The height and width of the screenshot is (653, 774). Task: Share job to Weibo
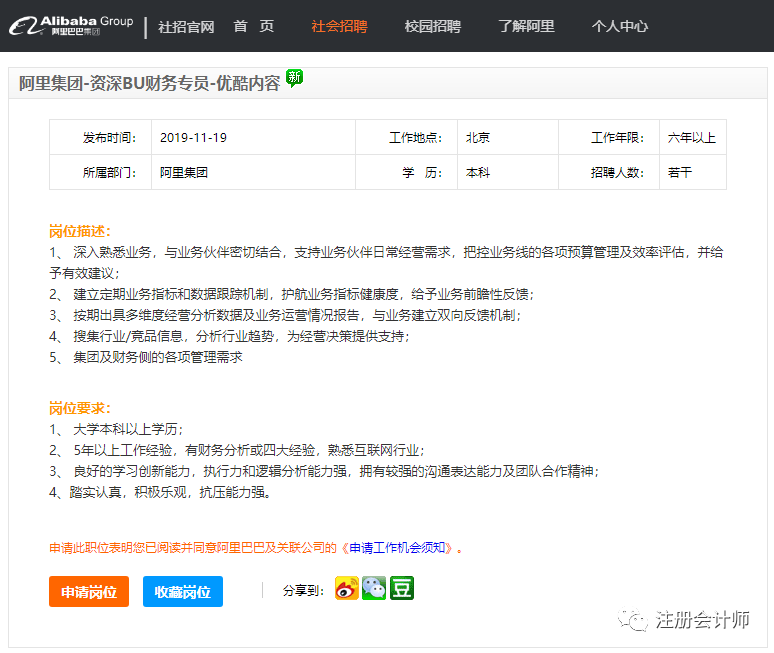pyautogui.click(x=347, y=588)
